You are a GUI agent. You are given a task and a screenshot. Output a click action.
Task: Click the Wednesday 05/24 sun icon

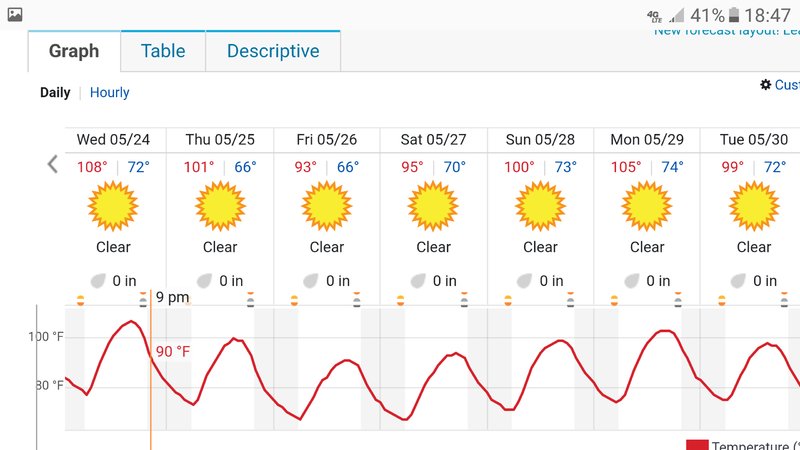(x=113, y=206)
